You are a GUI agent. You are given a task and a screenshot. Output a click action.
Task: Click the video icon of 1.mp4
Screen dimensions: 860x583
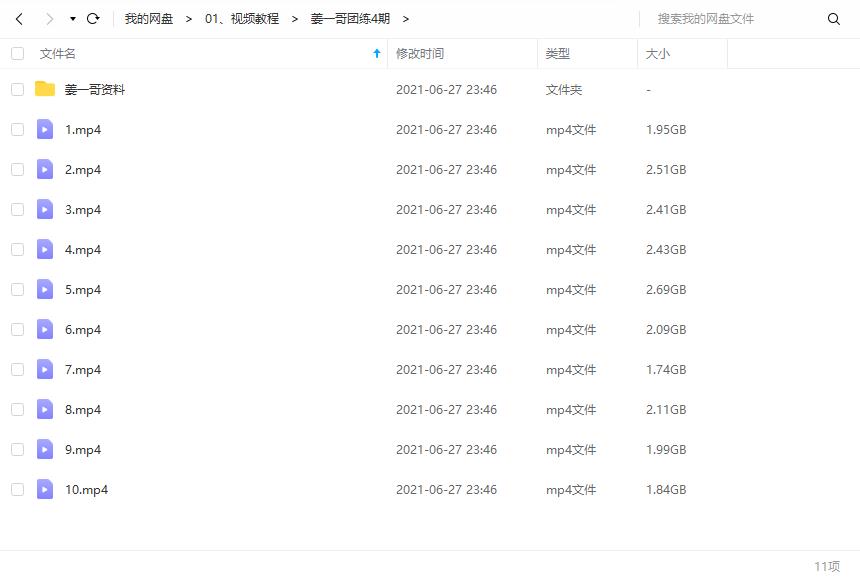[x=45, y=129]
